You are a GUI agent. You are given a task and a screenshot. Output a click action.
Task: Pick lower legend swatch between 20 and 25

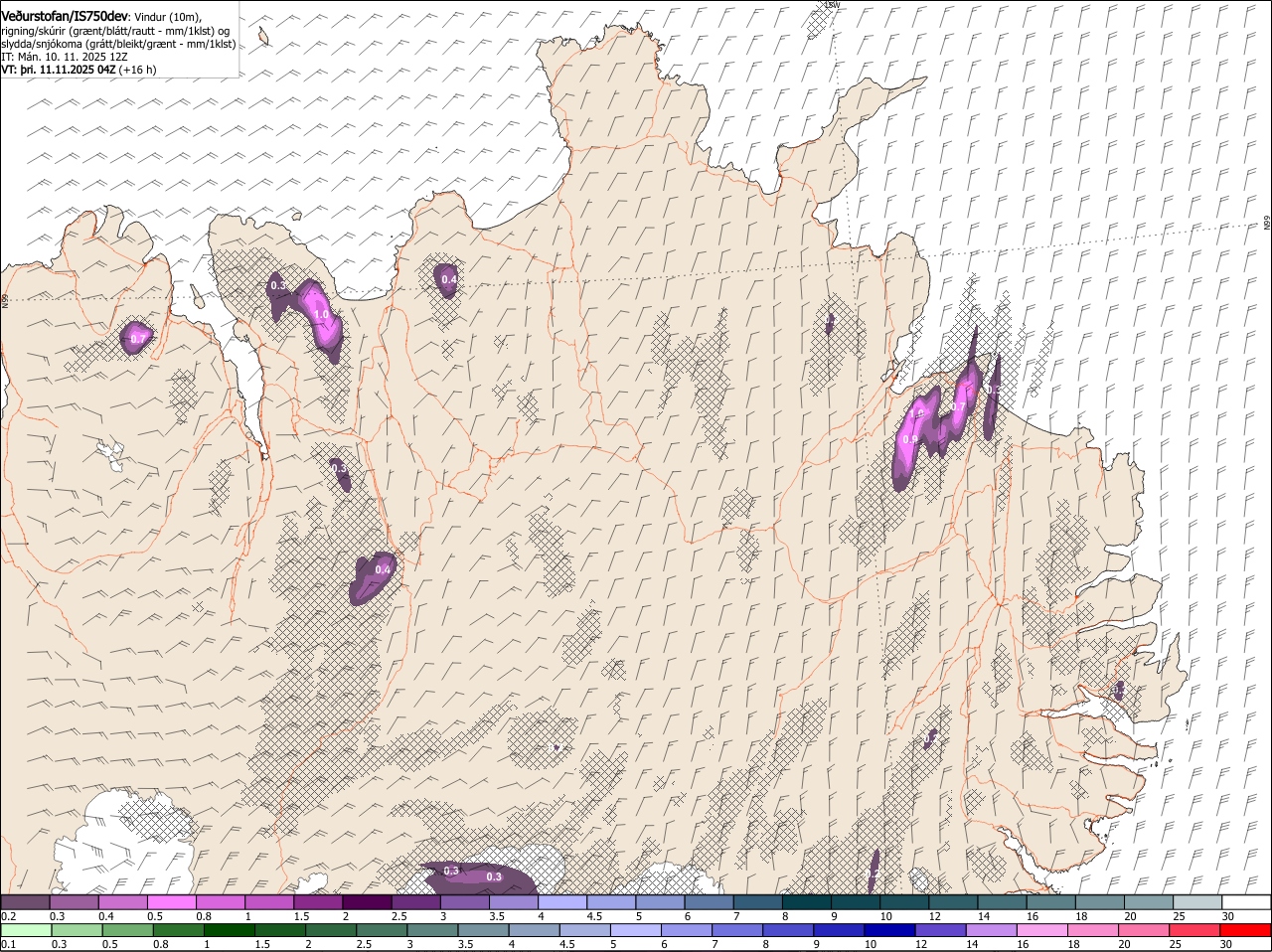pos(1145,930)
